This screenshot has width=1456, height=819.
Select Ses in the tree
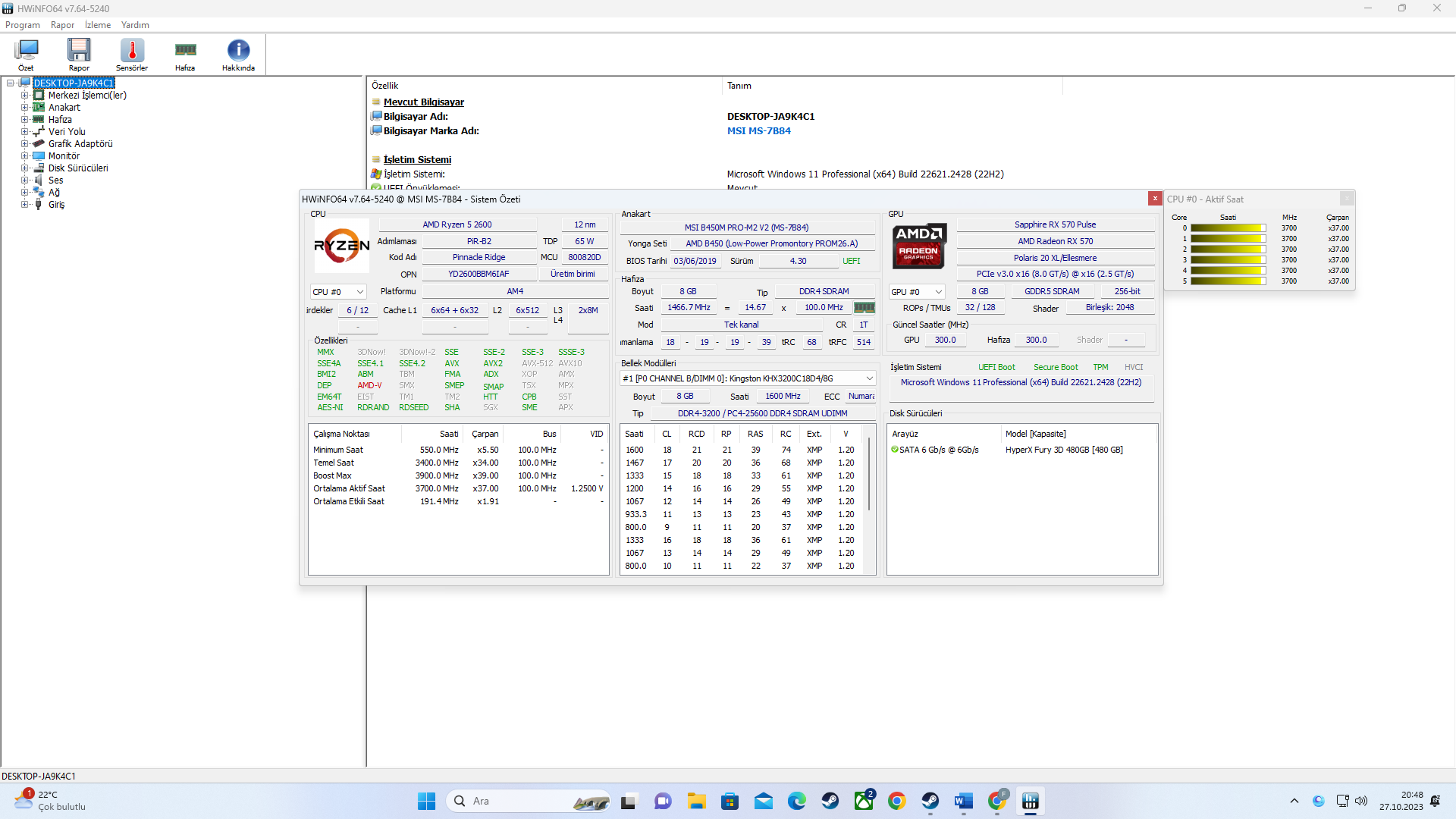click(x=55, y=180)
